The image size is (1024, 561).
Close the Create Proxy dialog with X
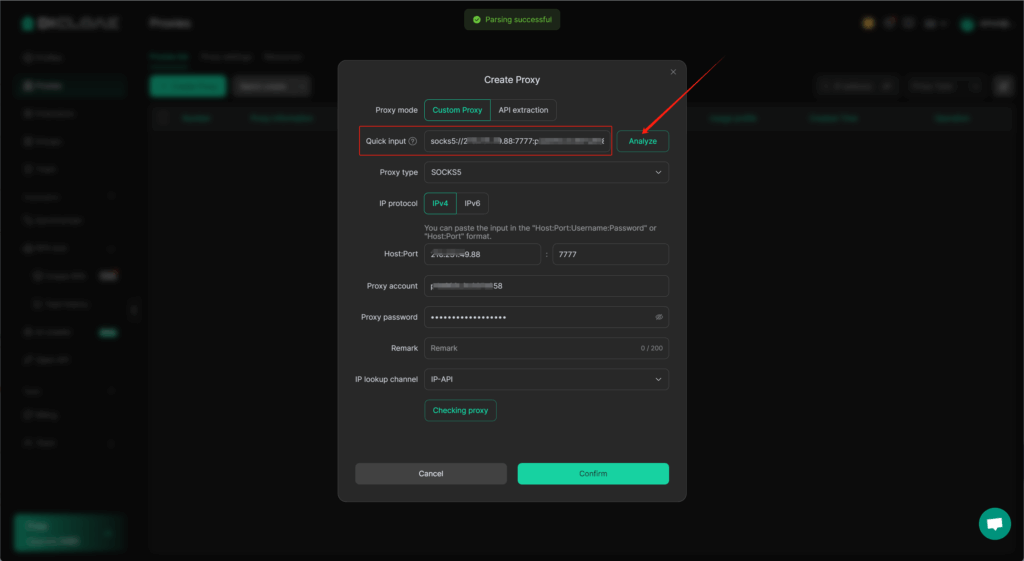point(673,72)
